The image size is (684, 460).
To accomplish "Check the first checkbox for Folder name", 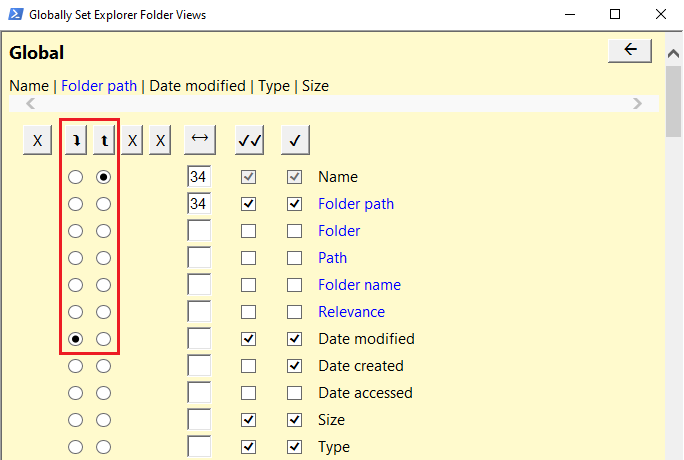I will point(249,285).
